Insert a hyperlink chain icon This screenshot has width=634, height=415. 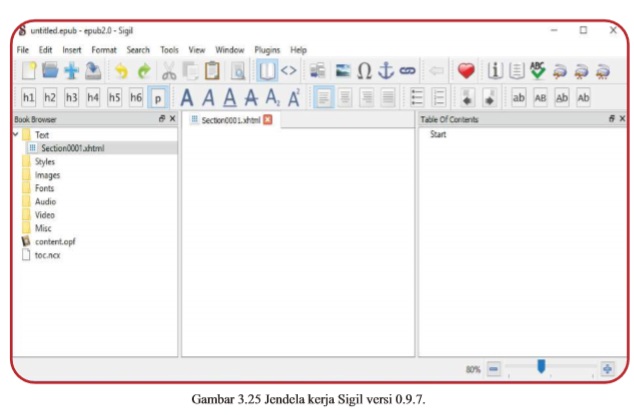[x=407, y=71]
